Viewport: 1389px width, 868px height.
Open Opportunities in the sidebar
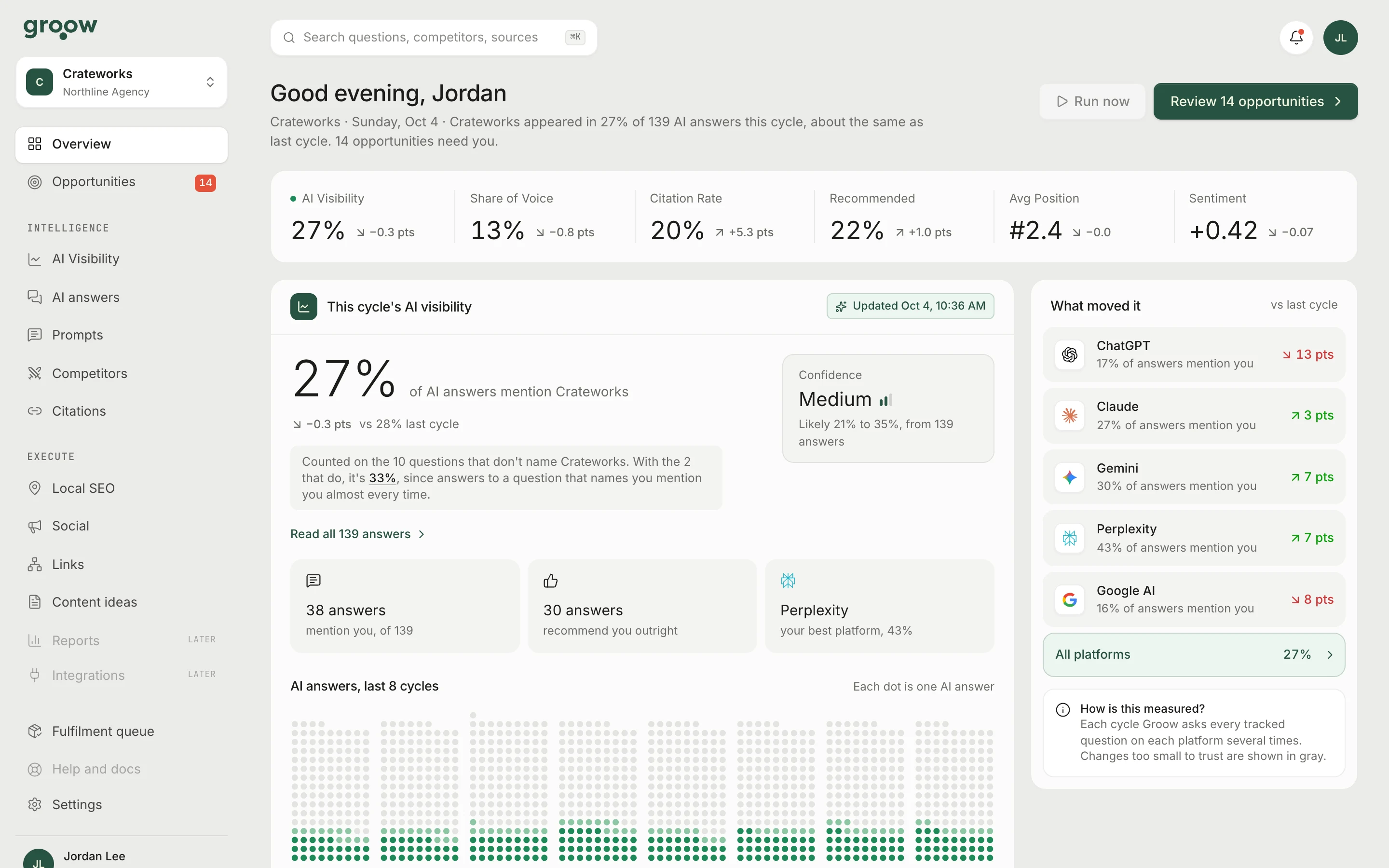pyautogui.click(x=122, y=183)
